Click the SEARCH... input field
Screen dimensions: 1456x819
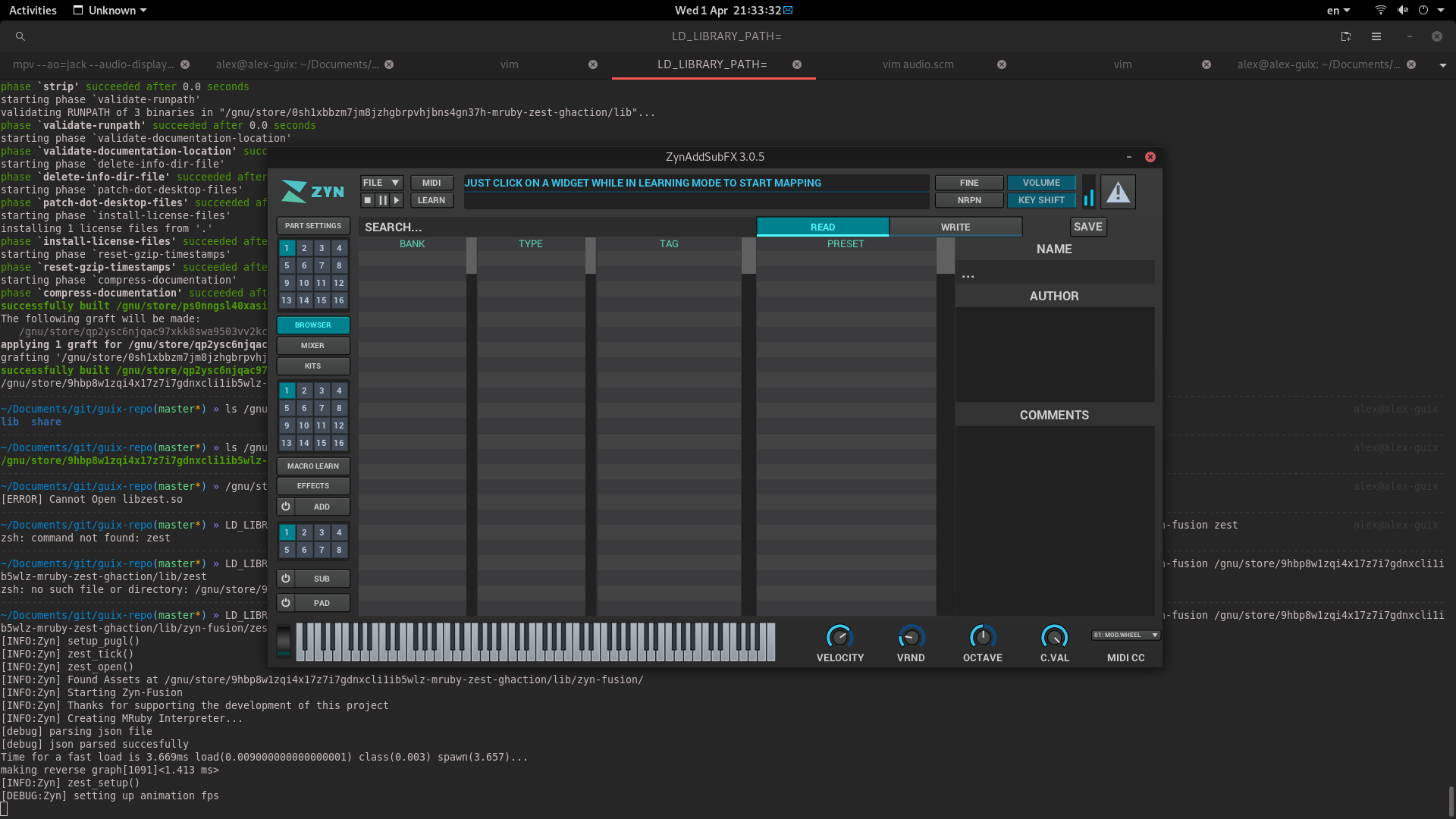coord(557,227)
